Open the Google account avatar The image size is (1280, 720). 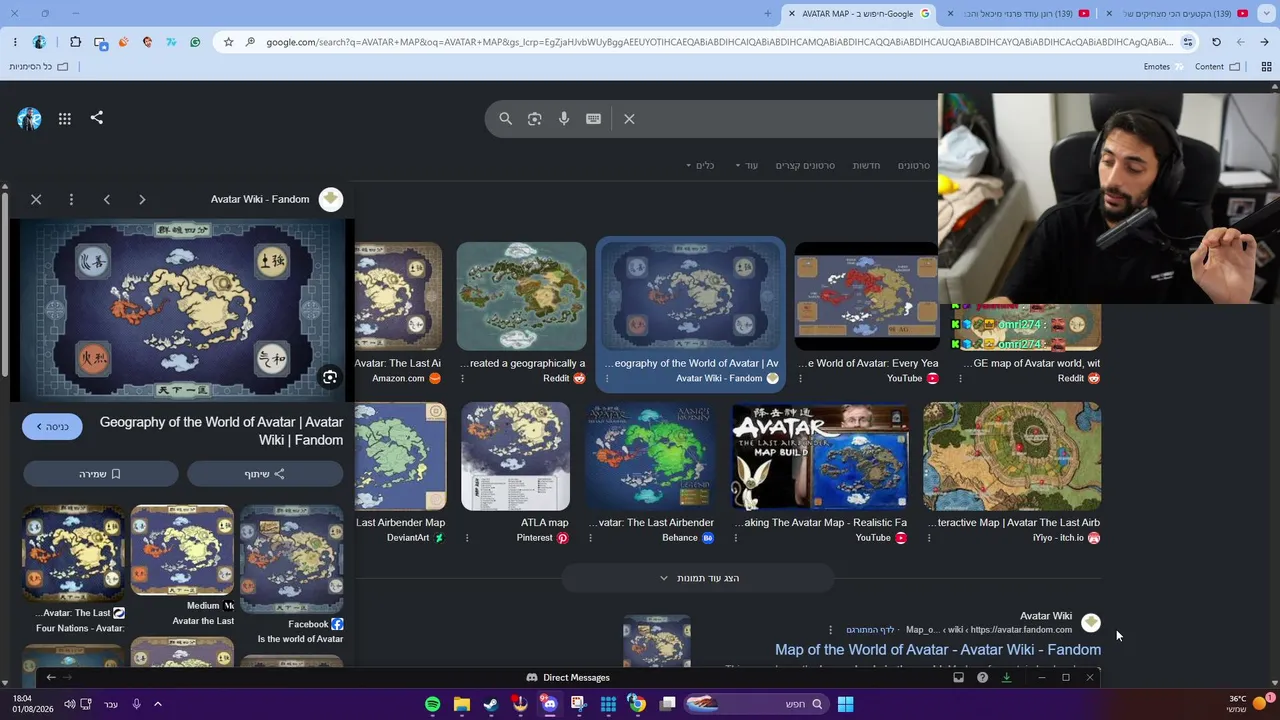29,119
